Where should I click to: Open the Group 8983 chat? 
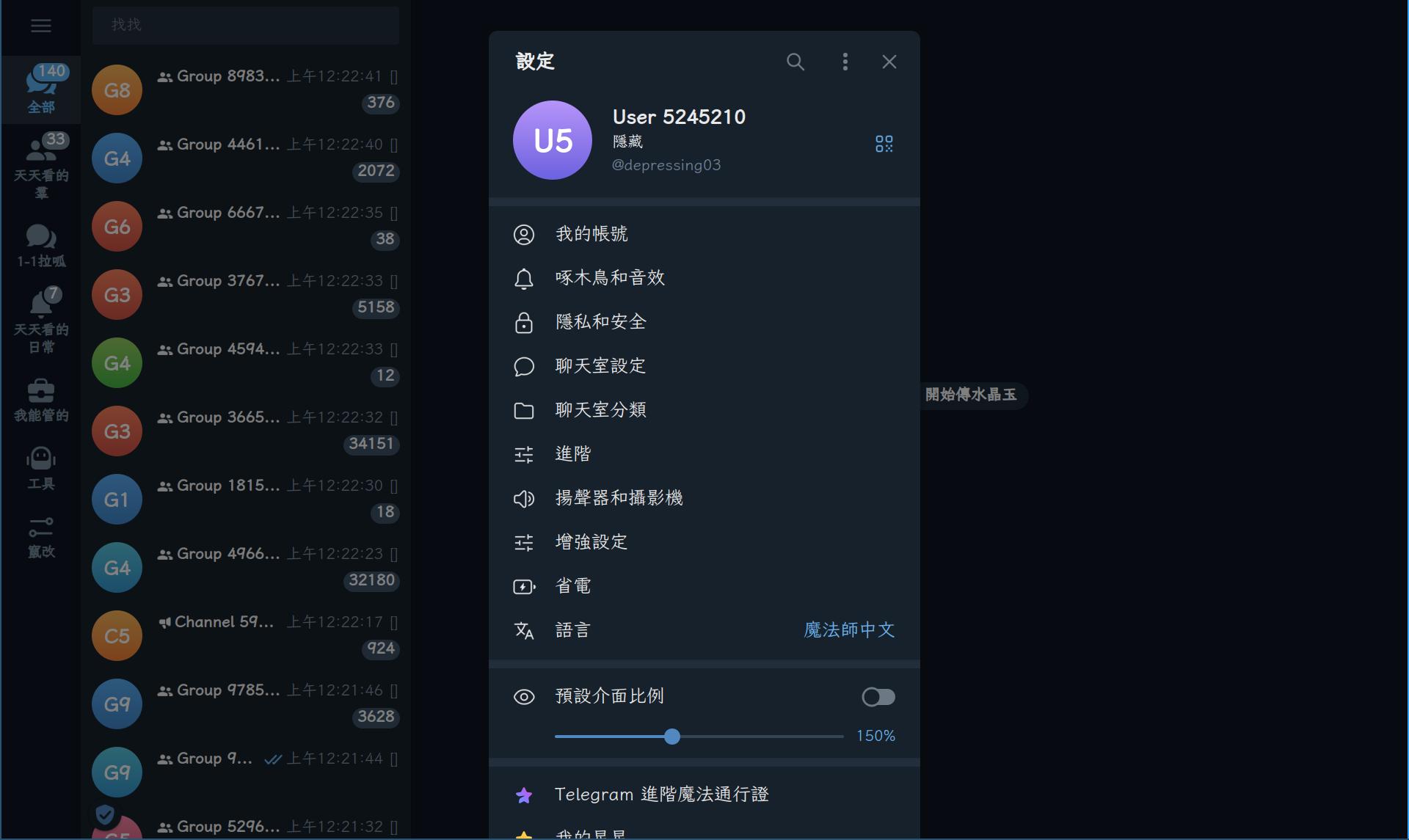pyautogui.click(x=245, y=90)
